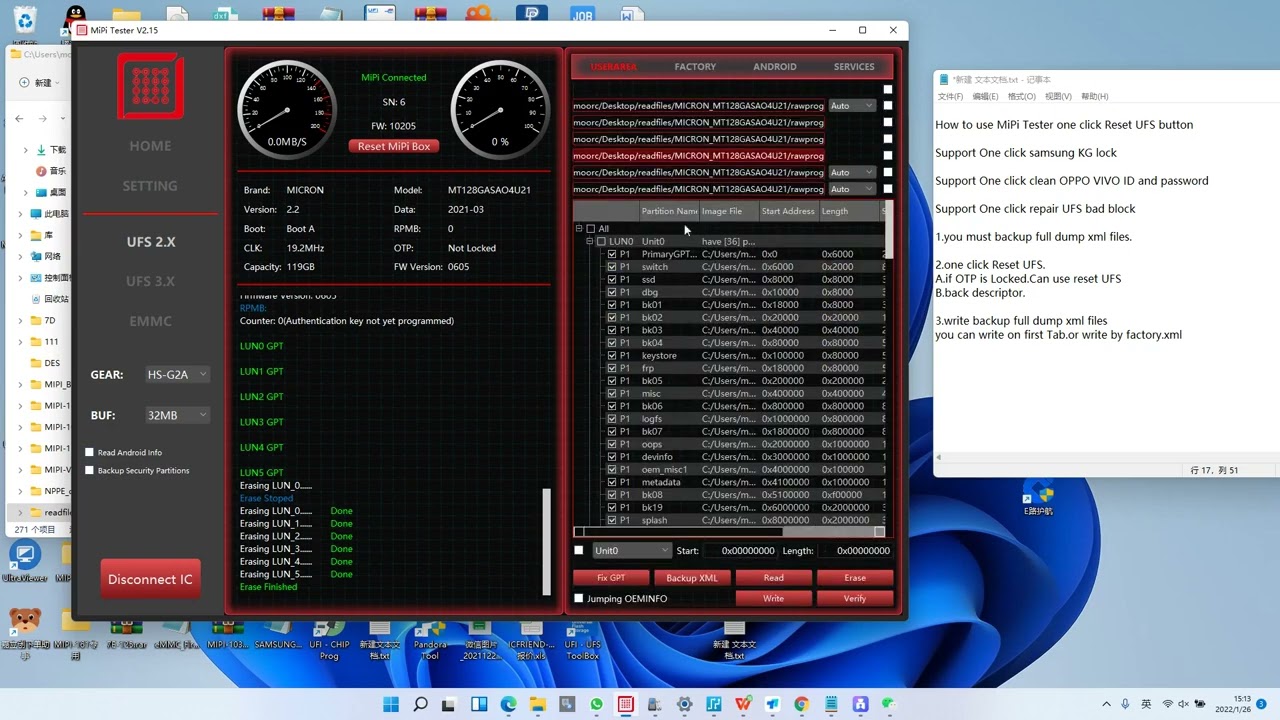Open EMMC section in sidebar
Screen dimensions: 1280x720
[150, 321]
